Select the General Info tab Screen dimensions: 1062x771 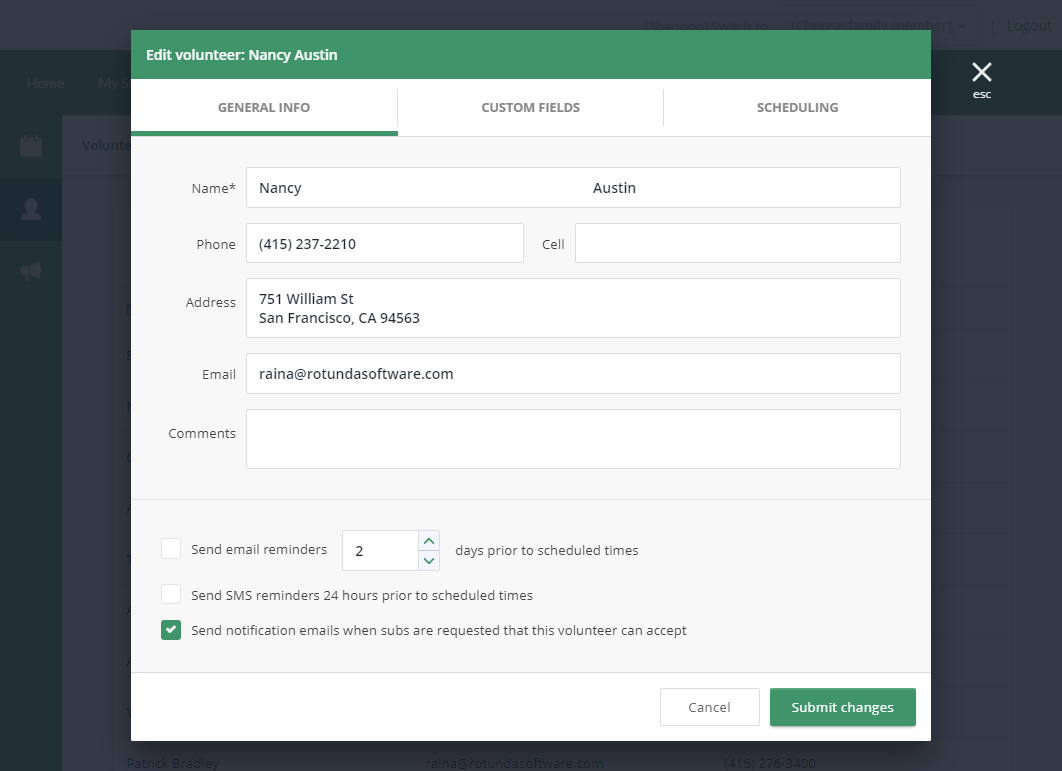264,108
